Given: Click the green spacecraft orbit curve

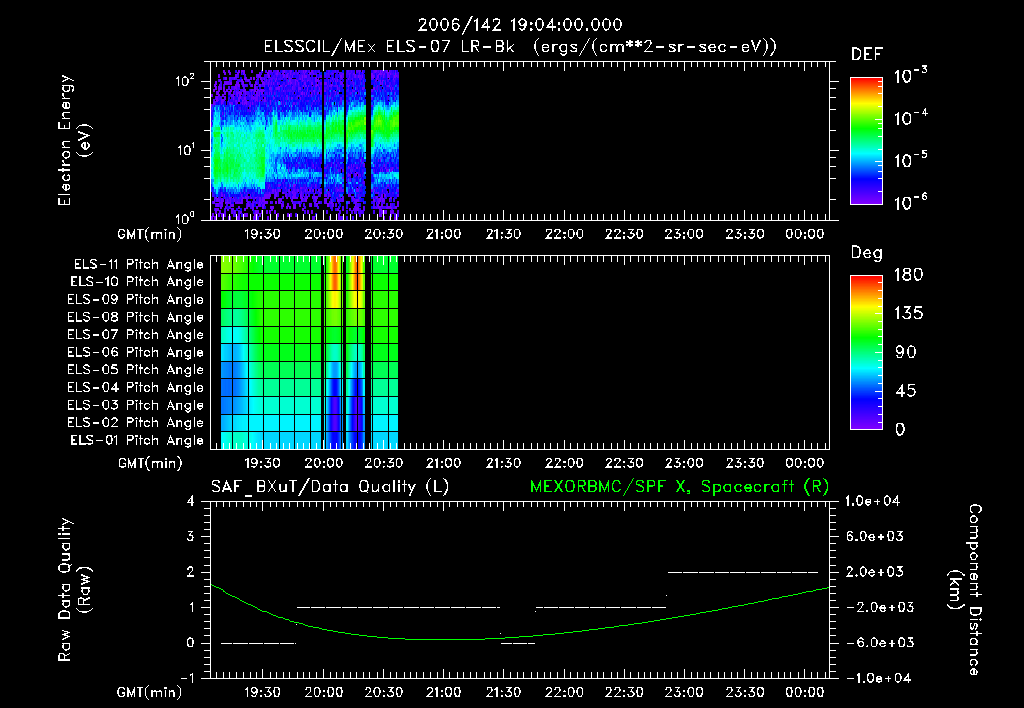Looking at the screenshot, I should [x=444, y=639].
